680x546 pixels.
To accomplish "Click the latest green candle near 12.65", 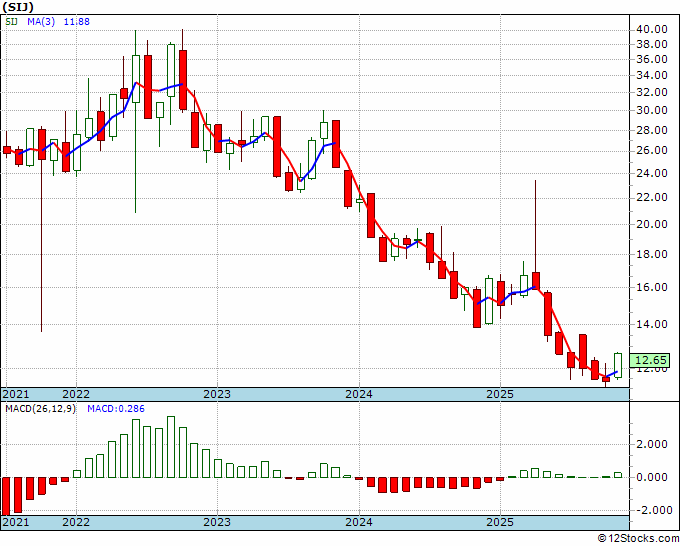I will (618, 365).
